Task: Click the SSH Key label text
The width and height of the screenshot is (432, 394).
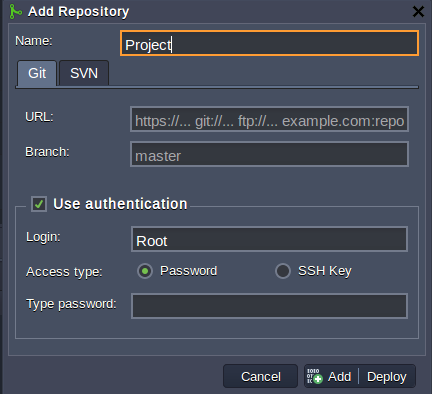Action: click(325, 271)
